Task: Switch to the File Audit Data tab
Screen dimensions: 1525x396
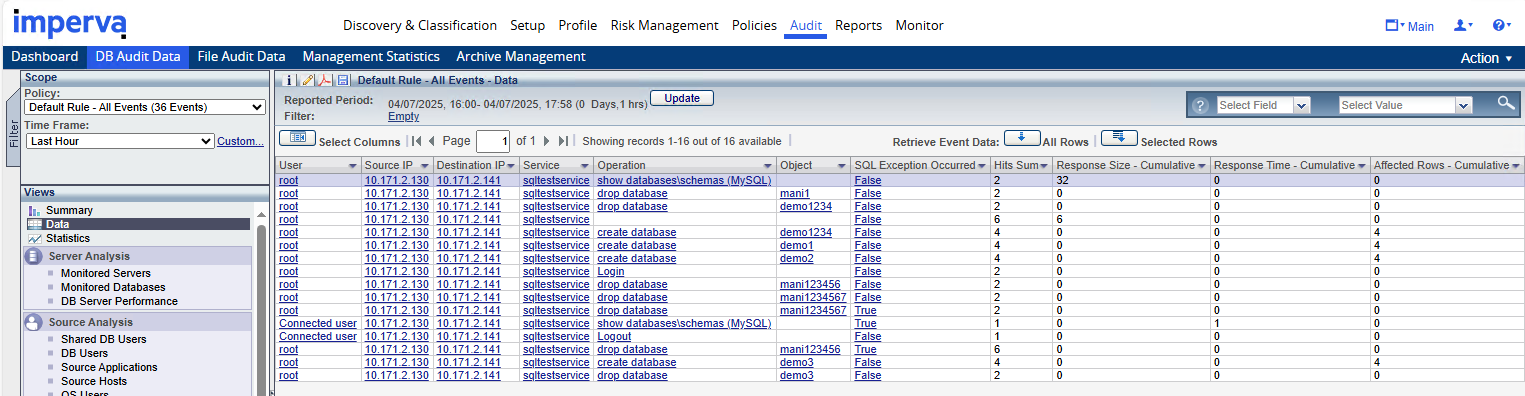Action: 241,57
